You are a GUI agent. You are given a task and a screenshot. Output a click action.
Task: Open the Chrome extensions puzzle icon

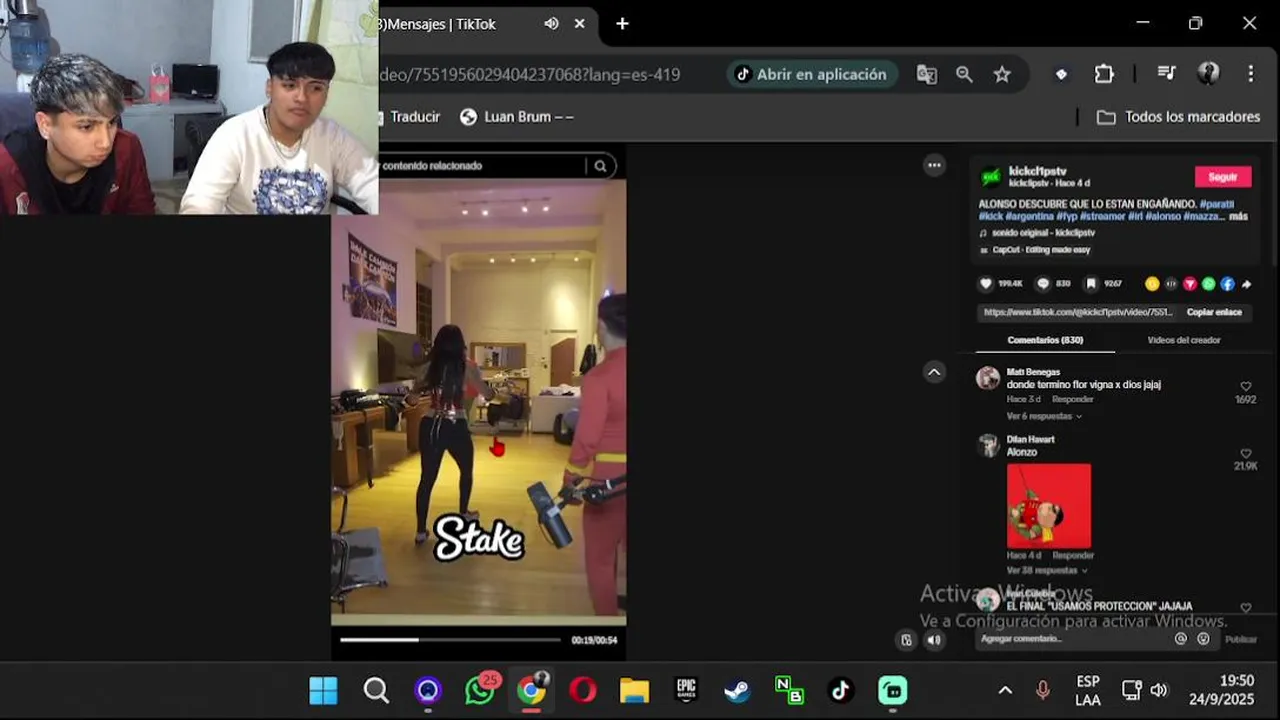pyautogui.click(x=1104, y=74)
